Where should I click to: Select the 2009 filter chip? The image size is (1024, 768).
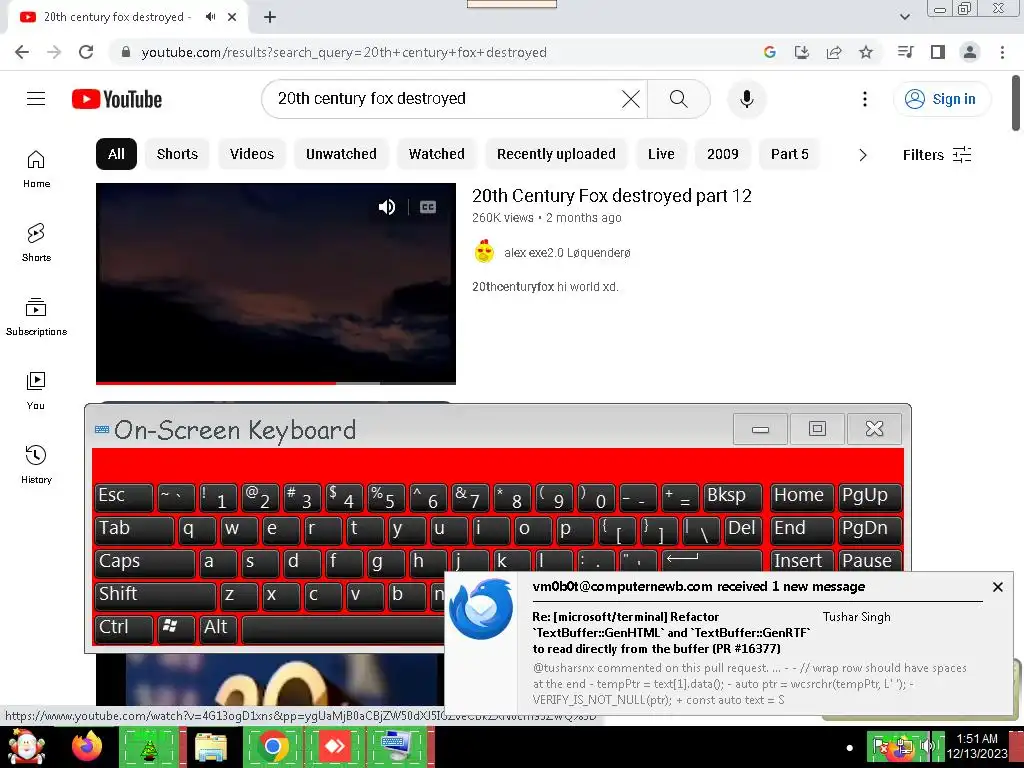click(x=722, y=154)
